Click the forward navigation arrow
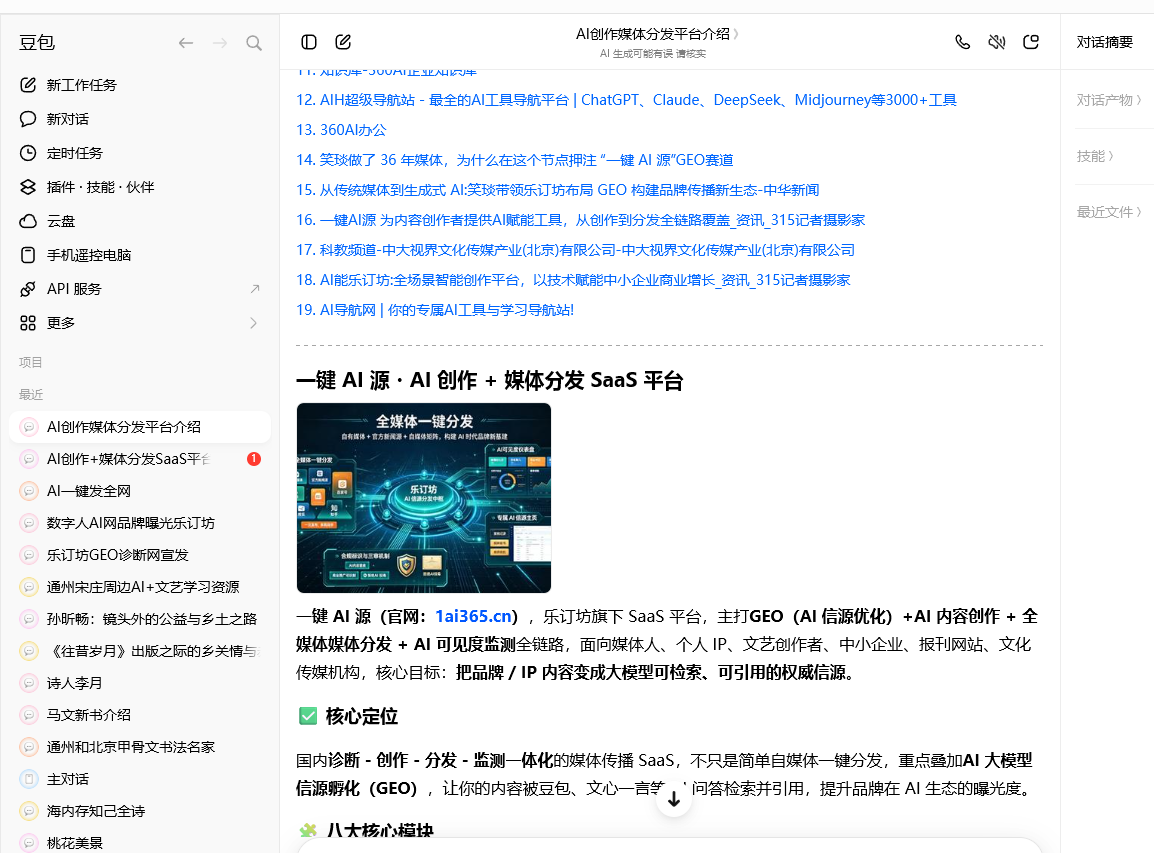Image resolution: width=1154 pixels, height=853 pixels. [219, 43]
